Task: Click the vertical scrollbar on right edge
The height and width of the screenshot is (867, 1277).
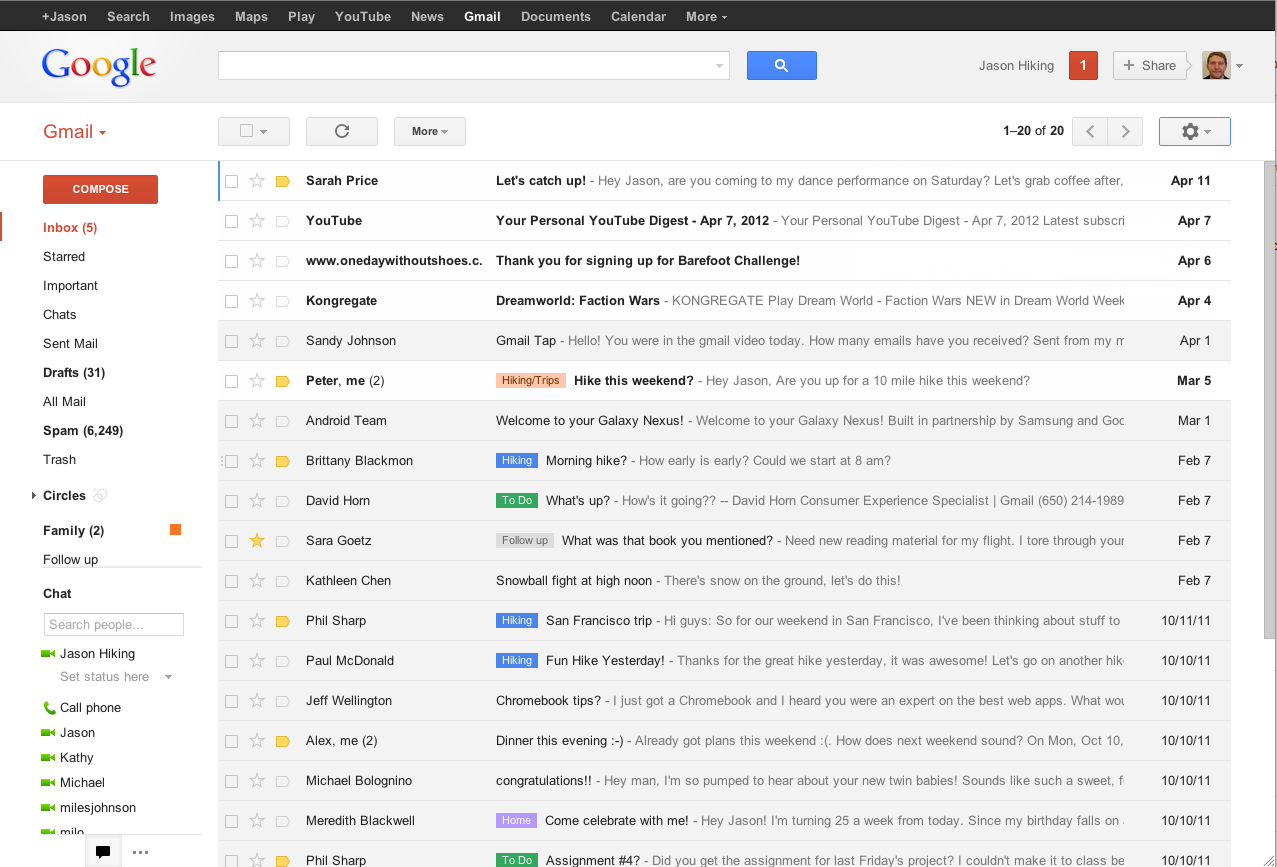Action: (1270, 400)
